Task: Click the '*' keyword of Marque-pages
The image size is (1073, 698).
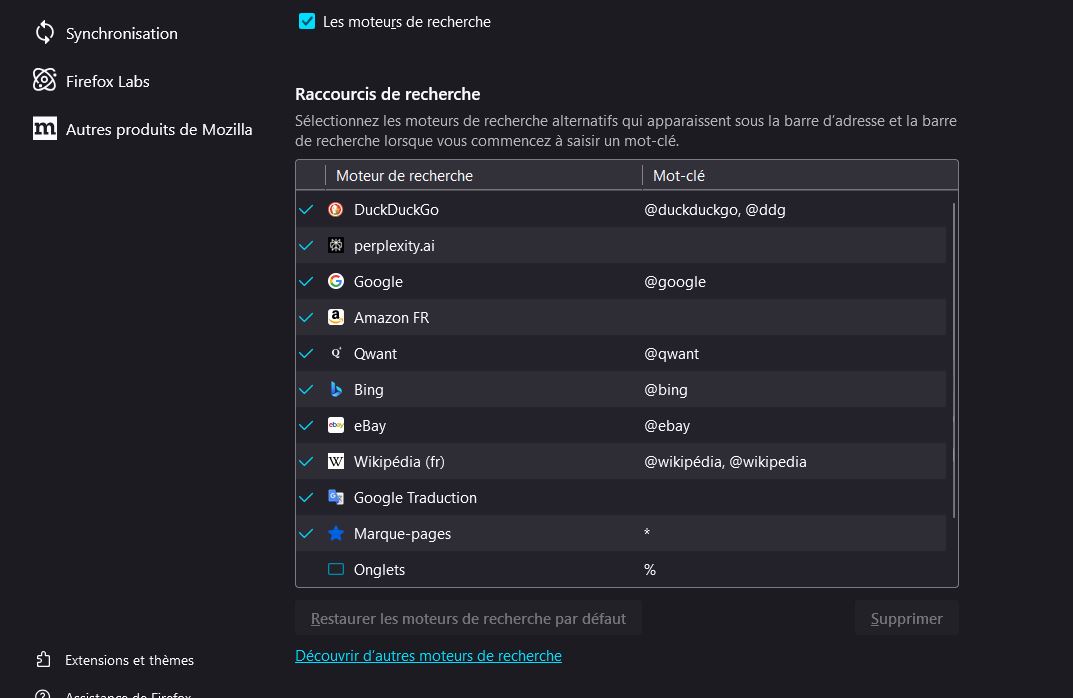Action: coord(647,533)
